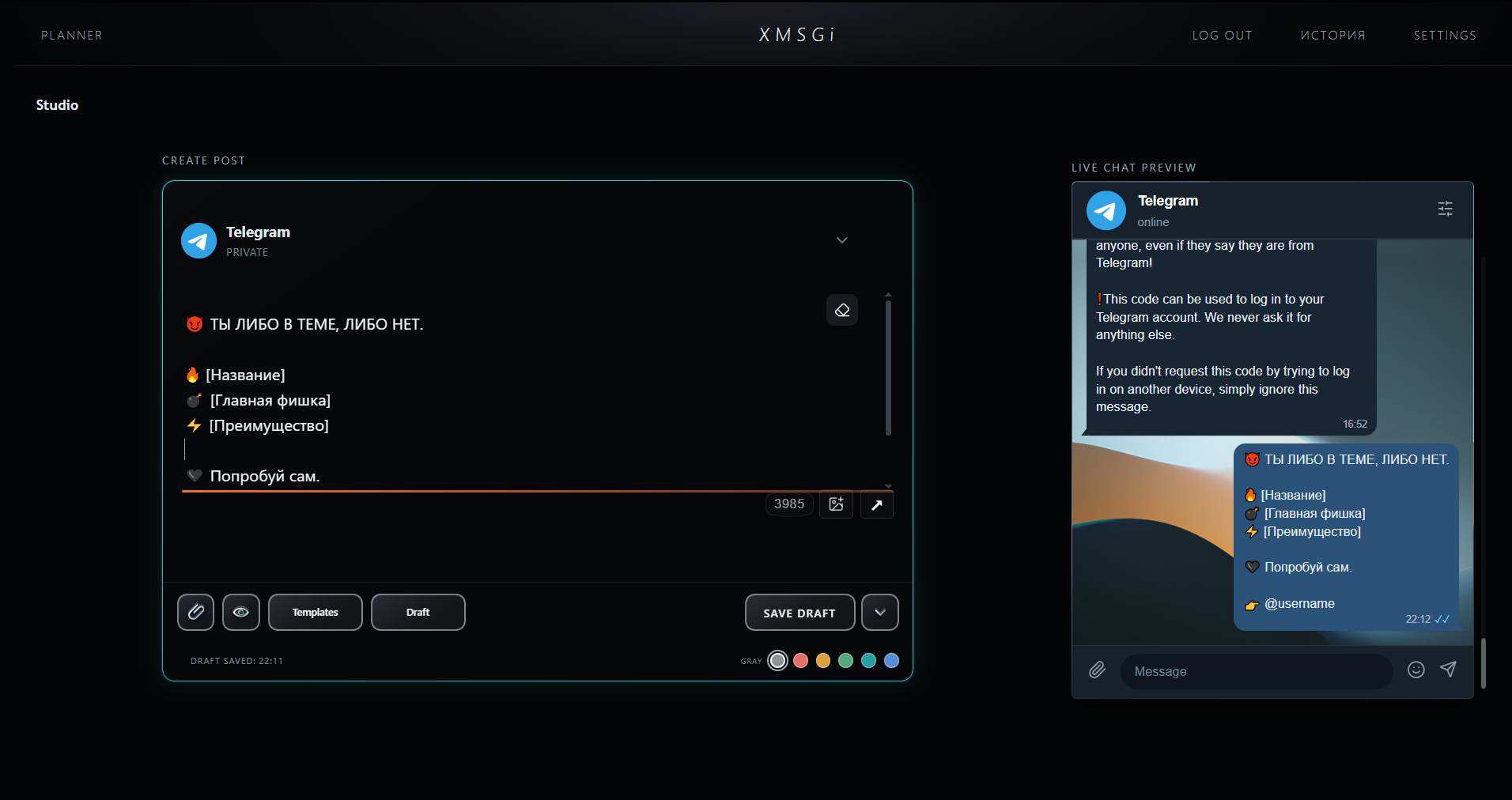The width and height of the screenshot is (1512, 800).
Task: Click the @username mention in preview message
Action: (1299, 603)
